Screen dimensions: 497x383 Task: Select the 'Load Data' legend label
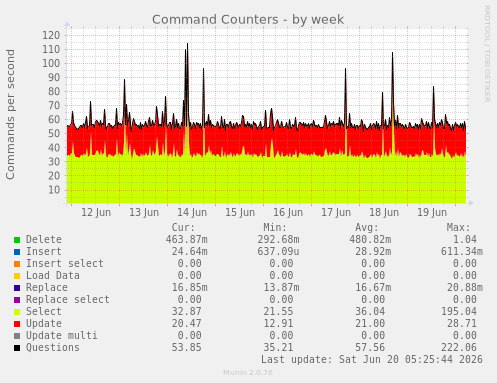pyautogui.click(x=53, y=275)
